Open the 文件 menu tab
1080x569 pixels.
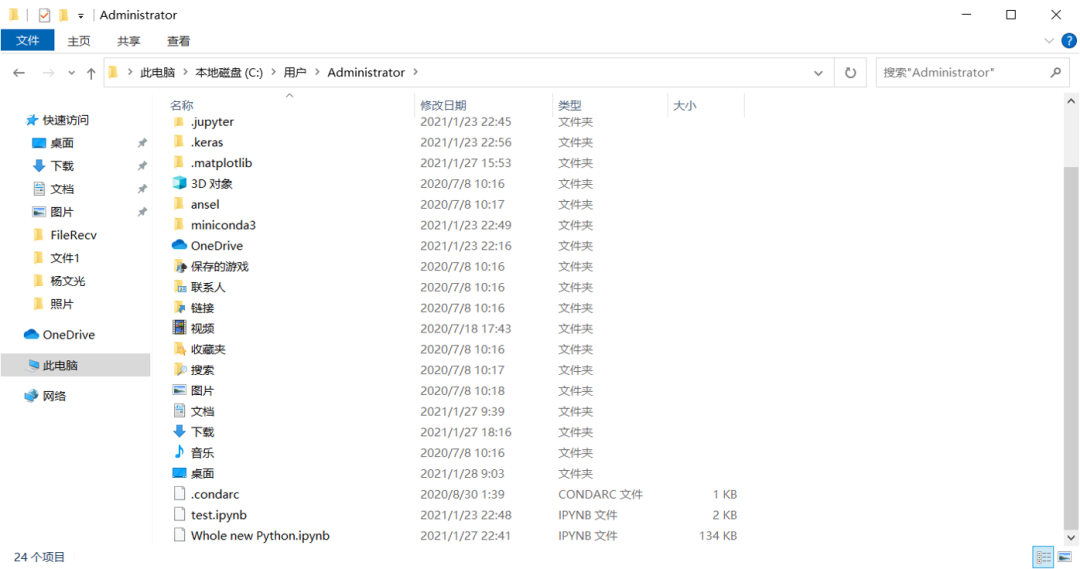pos(28,41)
